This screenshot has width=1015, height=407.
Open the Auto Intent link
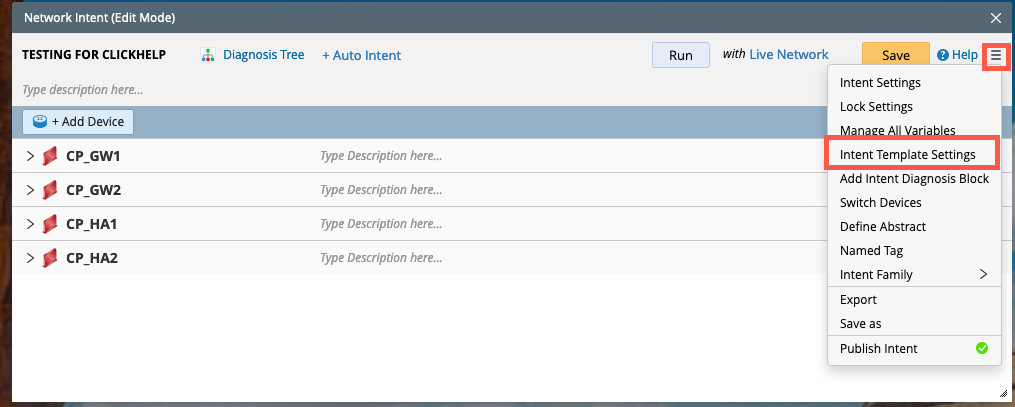[361, 55]
